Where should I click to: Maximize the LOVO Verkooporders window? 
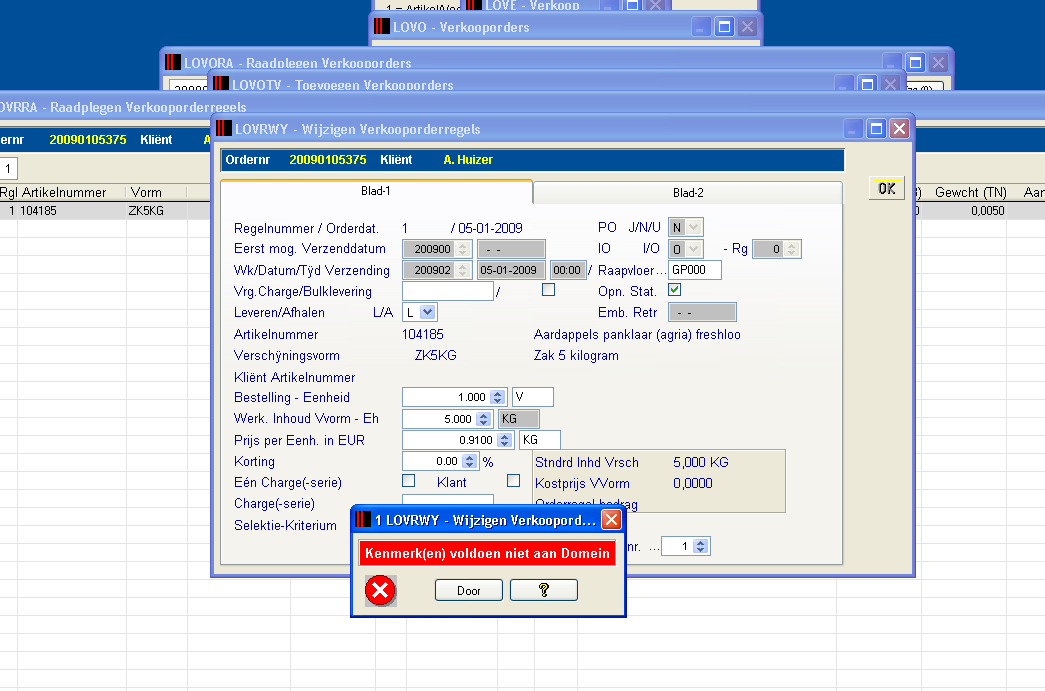click(x=724, y=27)
